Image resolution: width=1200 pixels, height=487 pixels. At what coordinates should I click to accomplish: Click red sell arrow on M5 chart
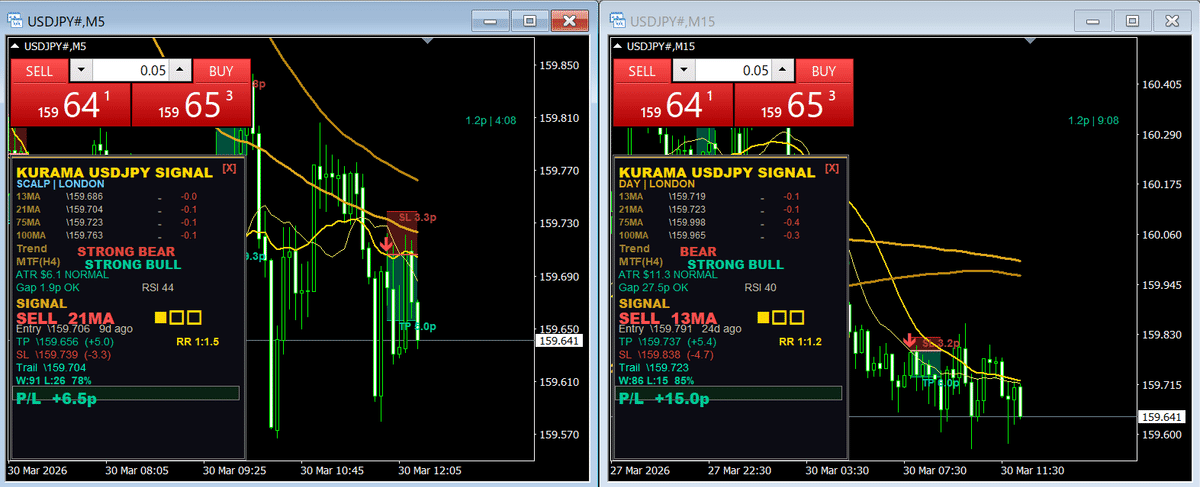[x=386, y=244]
